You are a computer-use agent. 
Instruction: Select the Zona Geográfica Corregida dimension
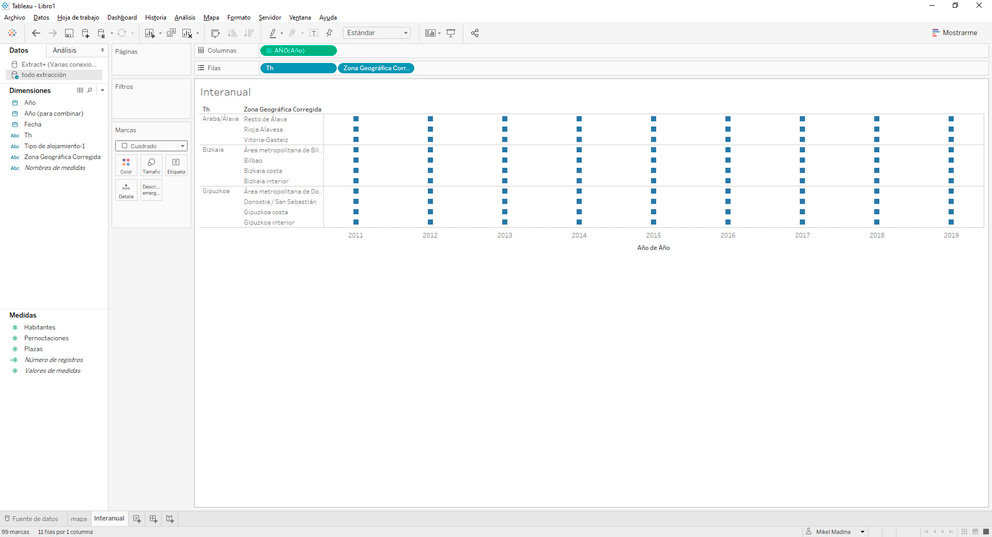click(x=62, y=157)
